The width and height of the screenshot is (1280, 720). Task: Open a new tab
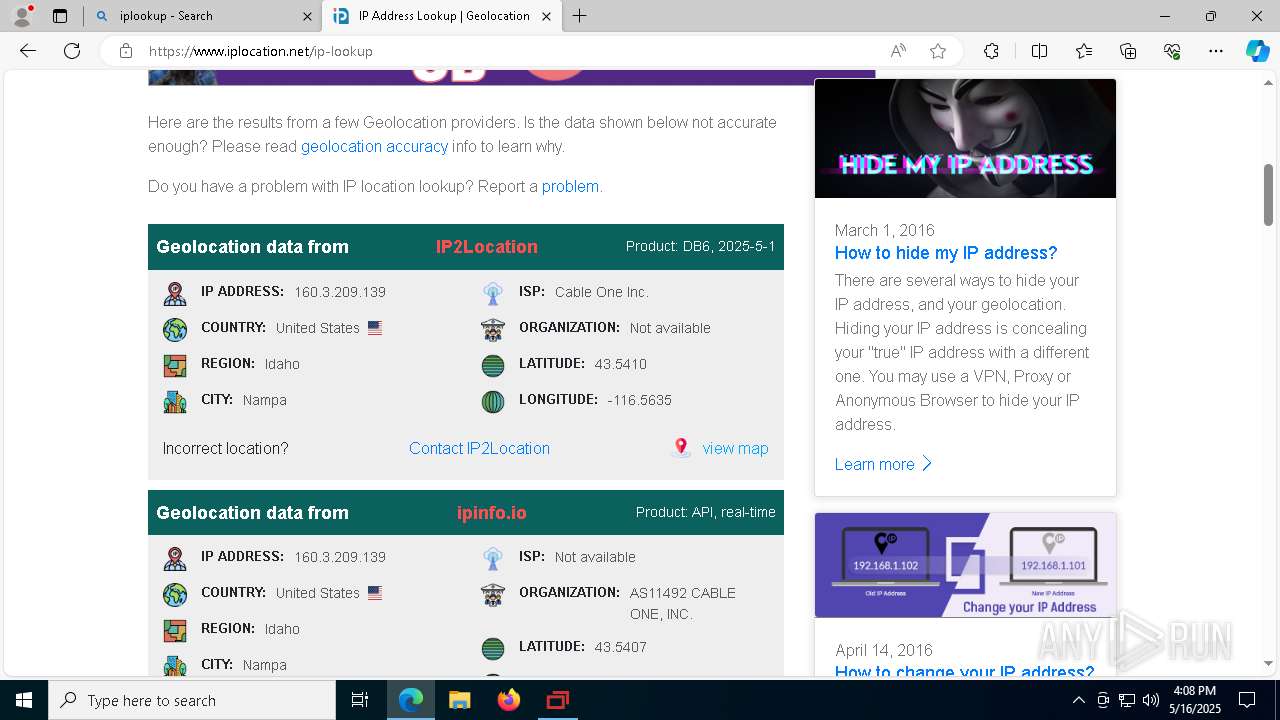pyautogui.click(x=579, y=16)
